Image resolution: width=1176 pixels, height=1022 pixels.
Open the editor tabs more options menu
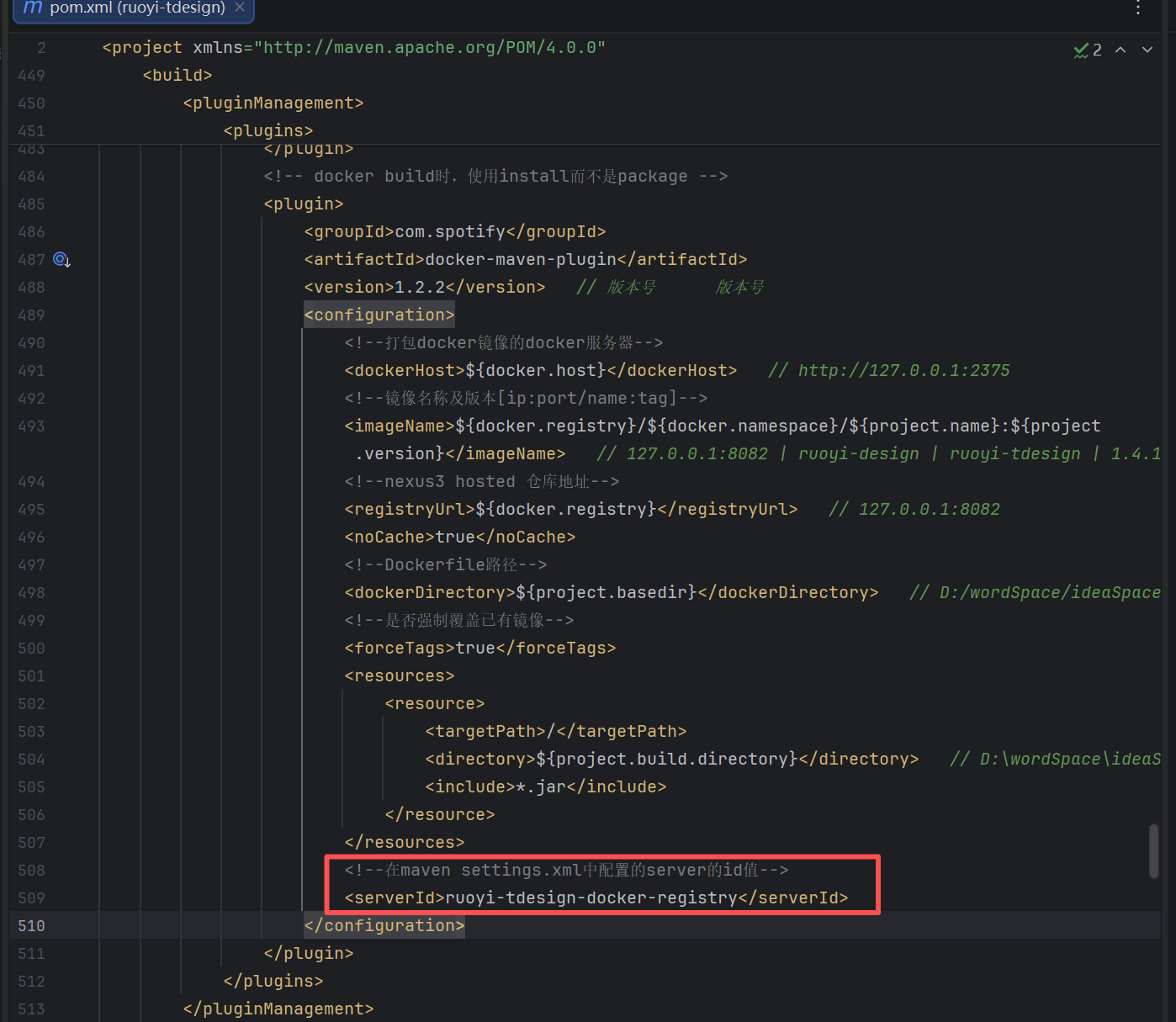click(x=1138, y=8)
